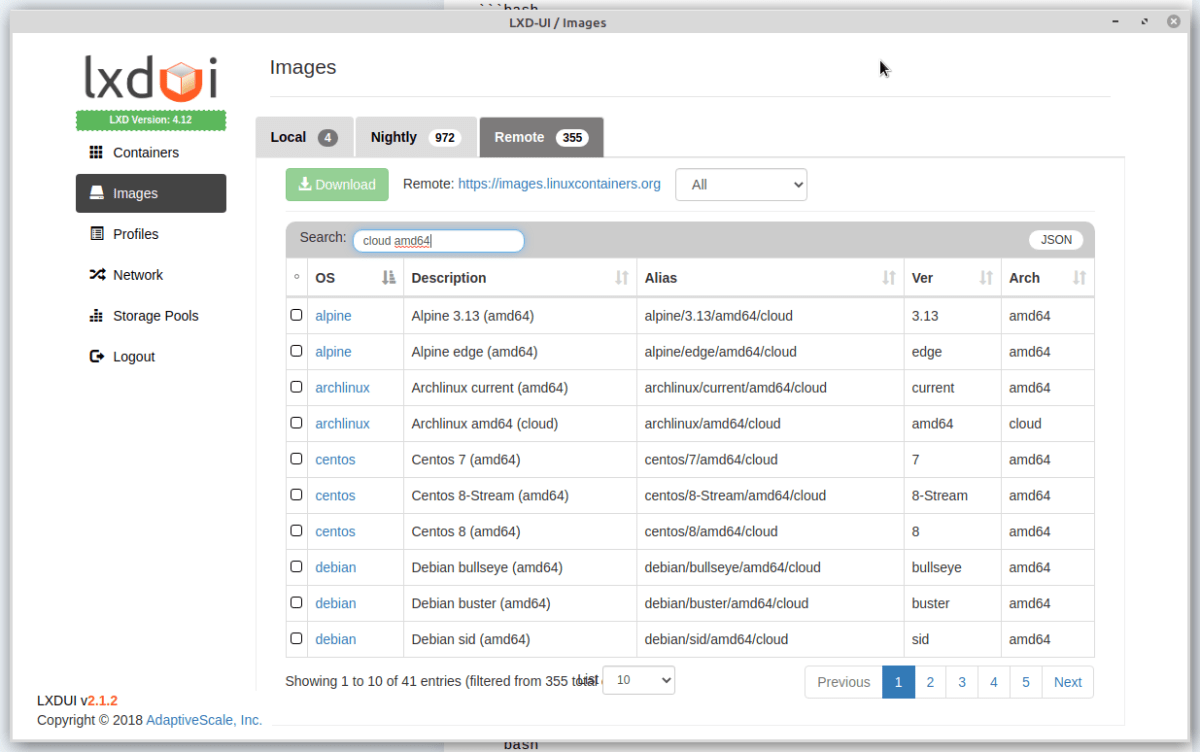This screenshot has height=752, width=1200.
Task: Tick the Centos 7 row checkbox
Action: point(296,459)
